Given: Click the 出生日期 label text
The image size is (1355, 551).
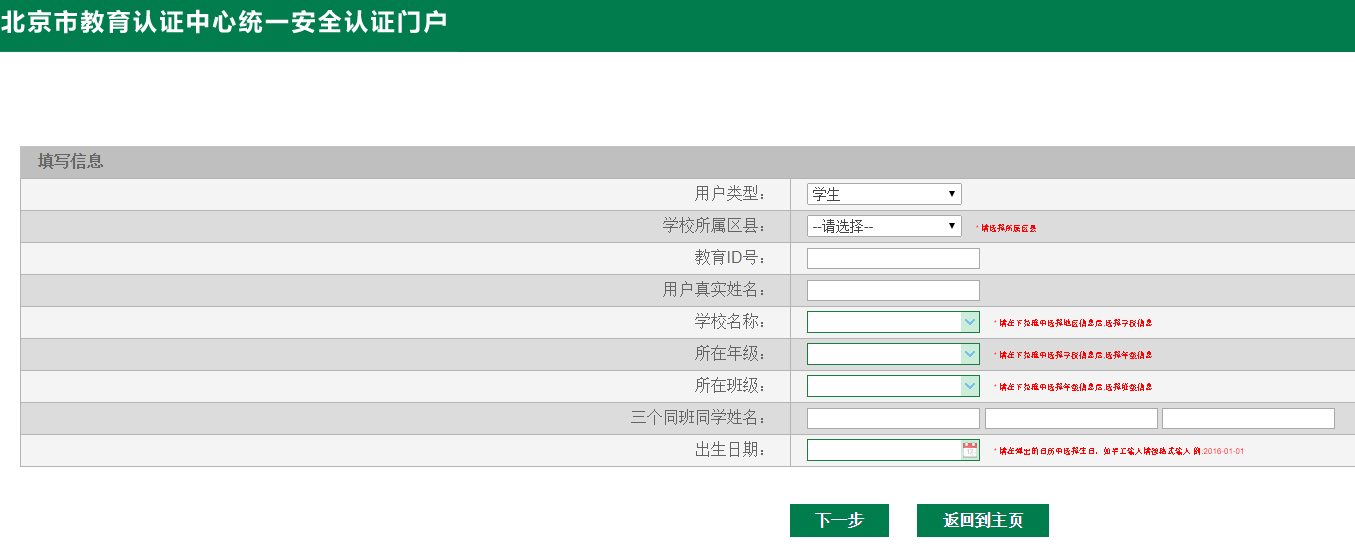Looking at the screenshot, I should pos(730,450).
